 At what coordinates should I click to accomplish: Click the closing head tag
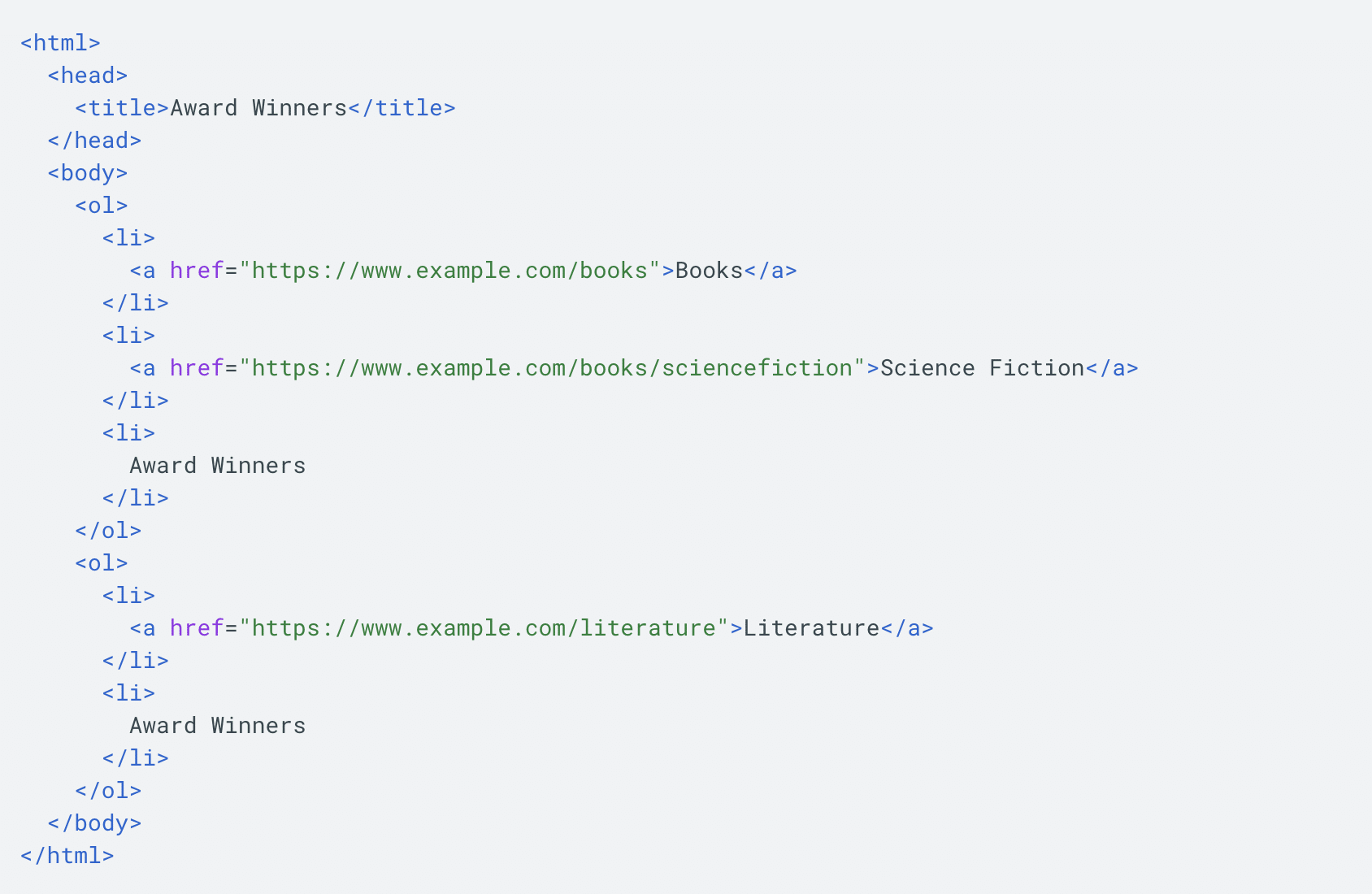pyautogui.click(x=94, y=141)
